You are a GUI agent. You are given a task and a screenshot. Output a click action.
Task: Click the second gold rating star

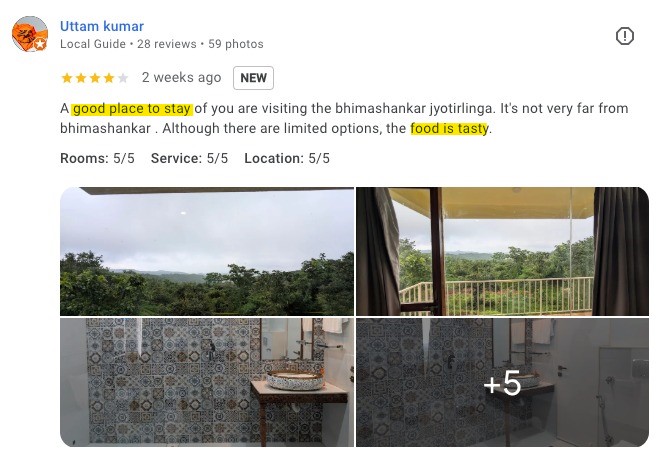coord(81,78)
